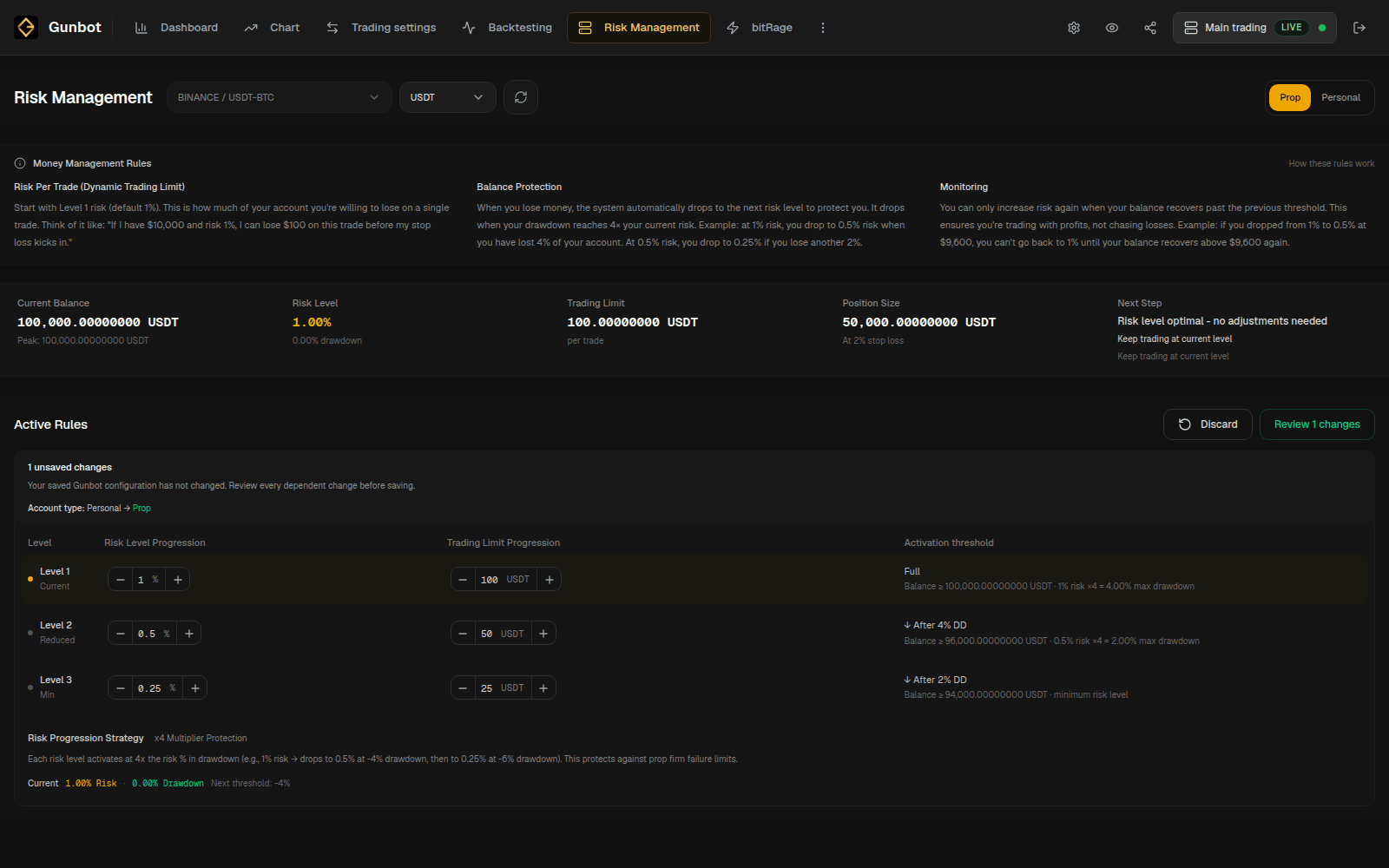The width and height of the screenshot is (1389, 868).
Task: Click the logout icon
Action: click(1359, 28)
